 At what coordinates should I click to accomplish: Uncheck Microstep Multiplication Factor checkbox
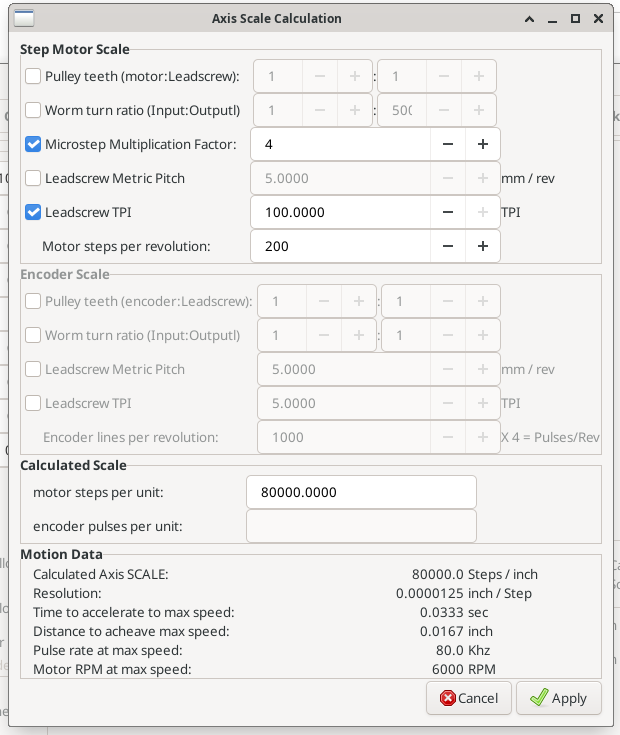(x=33, y=144)
